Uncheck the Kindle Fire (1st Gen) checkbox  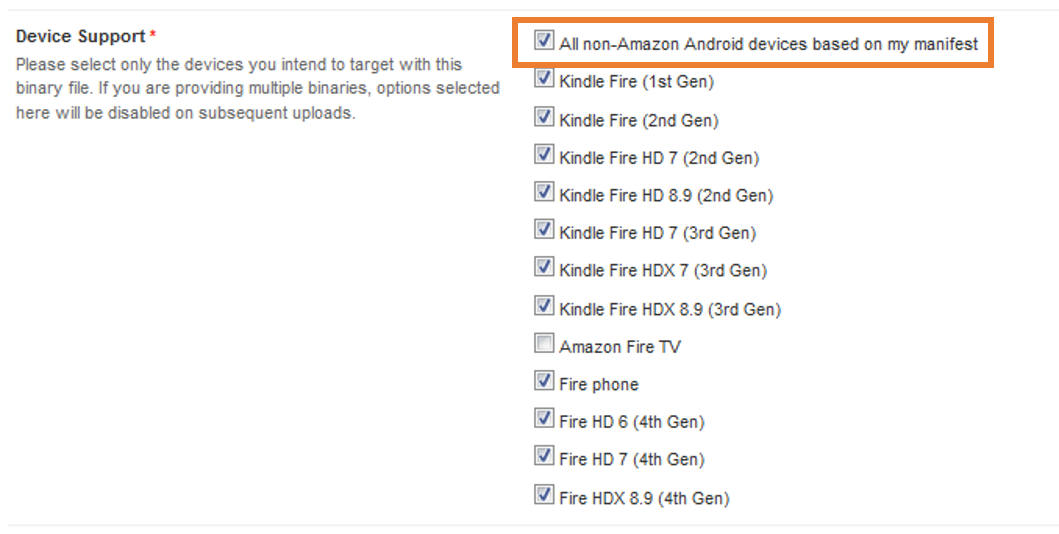pyautogui.click(x=544, y=79)
